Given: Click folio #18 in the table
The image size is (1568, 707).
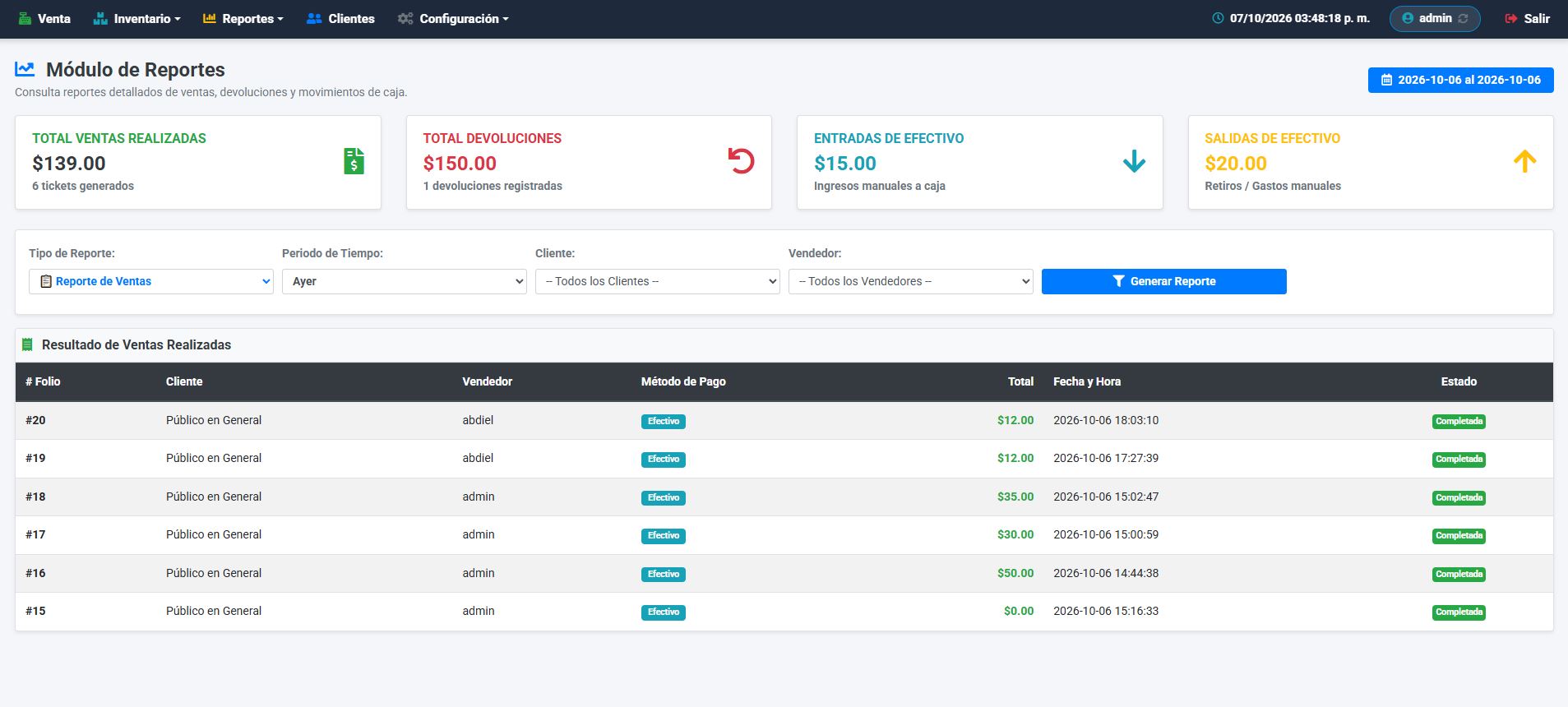Looking at the screenshot, I should 35,497.
